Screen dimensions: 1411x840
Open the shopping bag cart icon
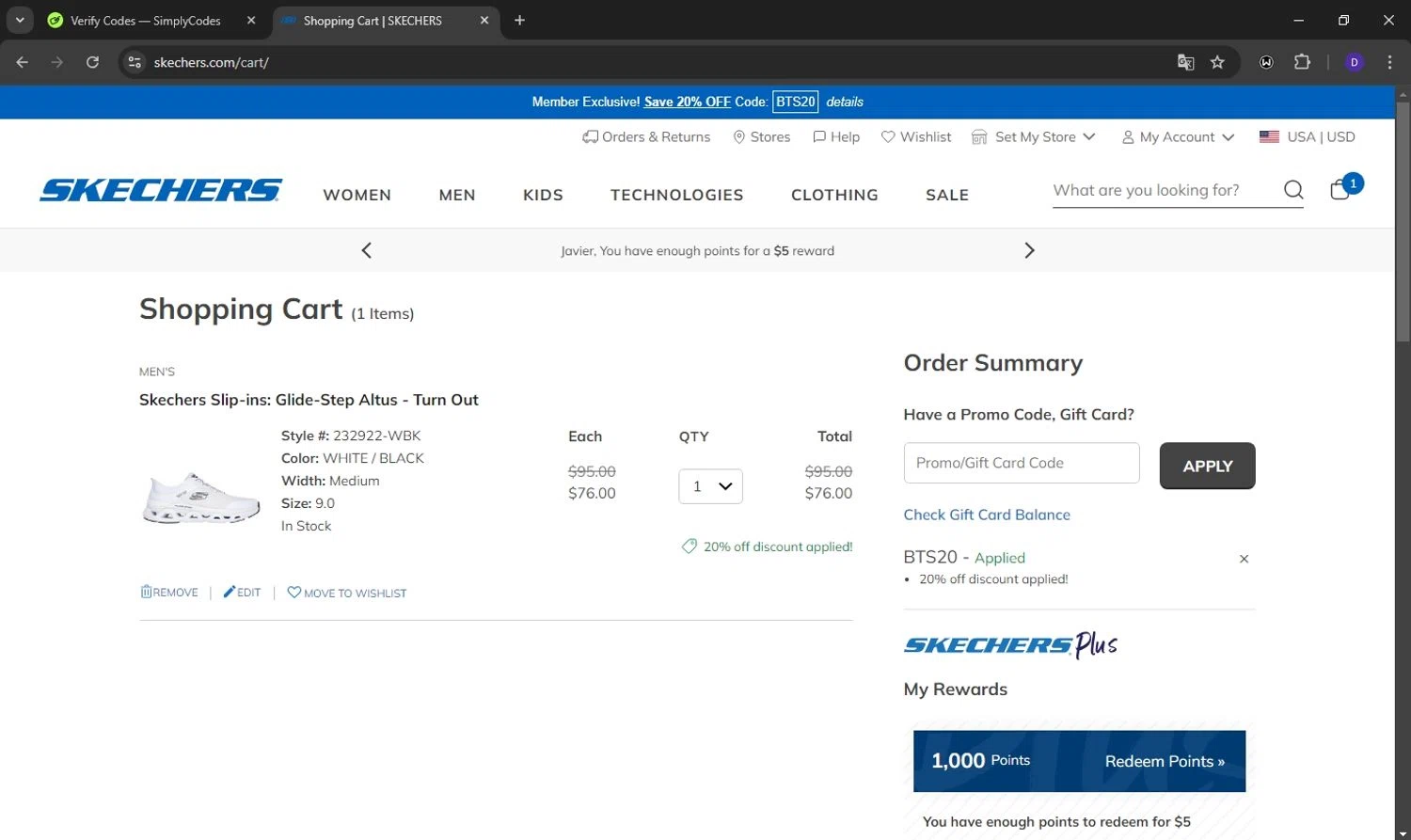tap(1345, 188)
